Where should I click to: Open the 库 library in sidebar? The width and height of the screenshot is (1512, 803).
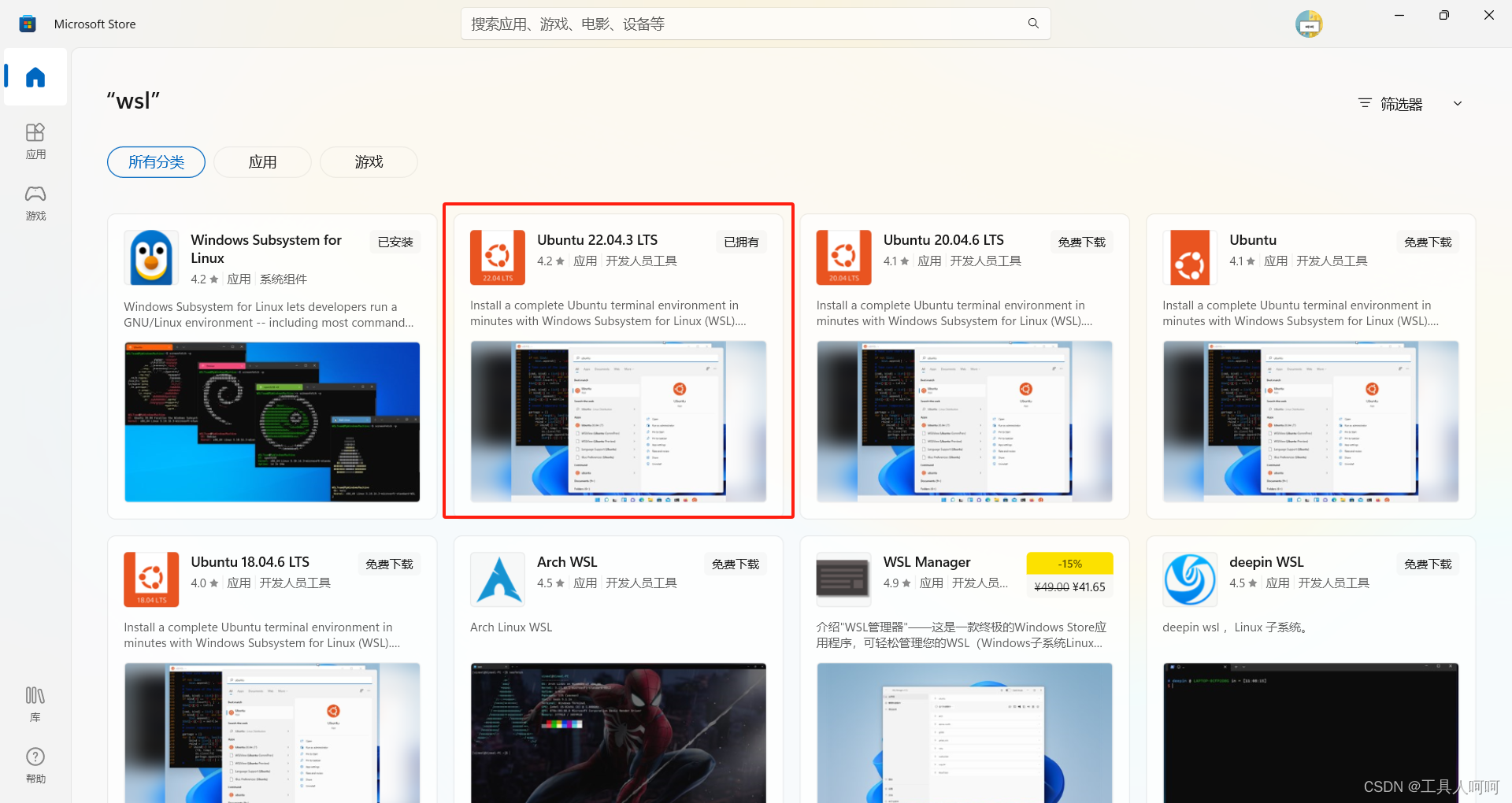click(x=35, y=704)
